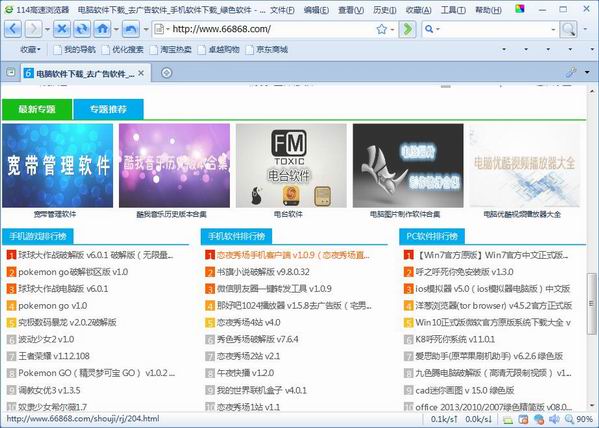Open the 宽带管理软件 thumbnail
Image resolution: width=599 pixels, height=428 pixels.
pos(57,165)
